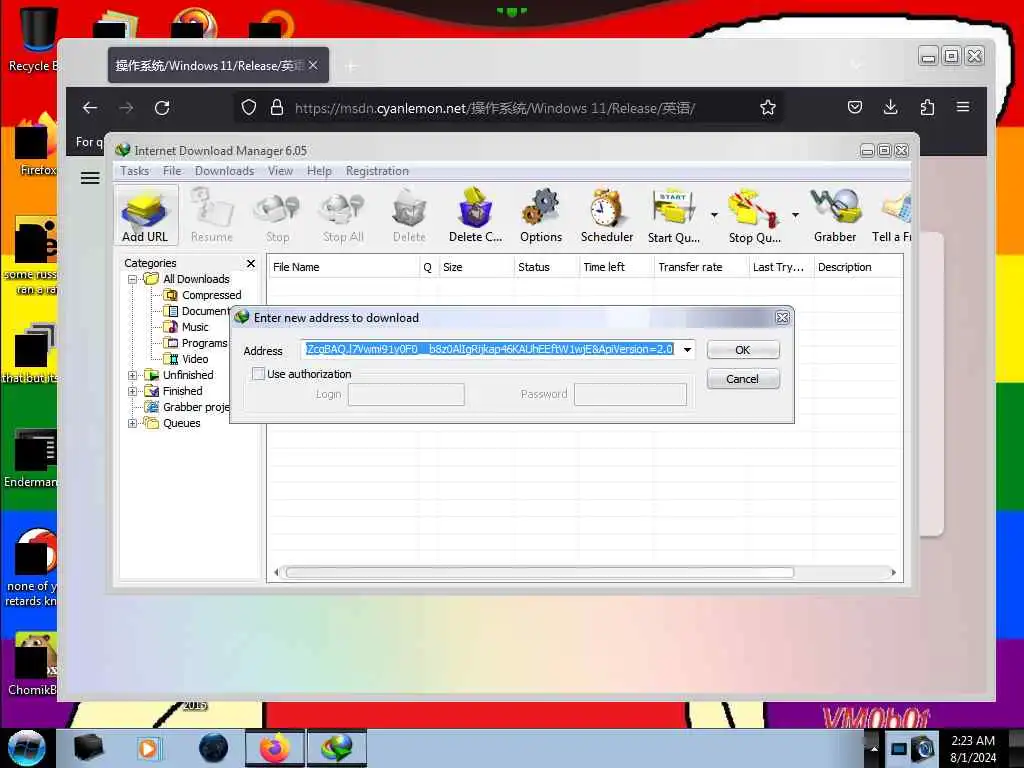Bookmark page with Firefox star icon
The image size is (1024, 768).
pyautogui.click(x=768, y=108)
